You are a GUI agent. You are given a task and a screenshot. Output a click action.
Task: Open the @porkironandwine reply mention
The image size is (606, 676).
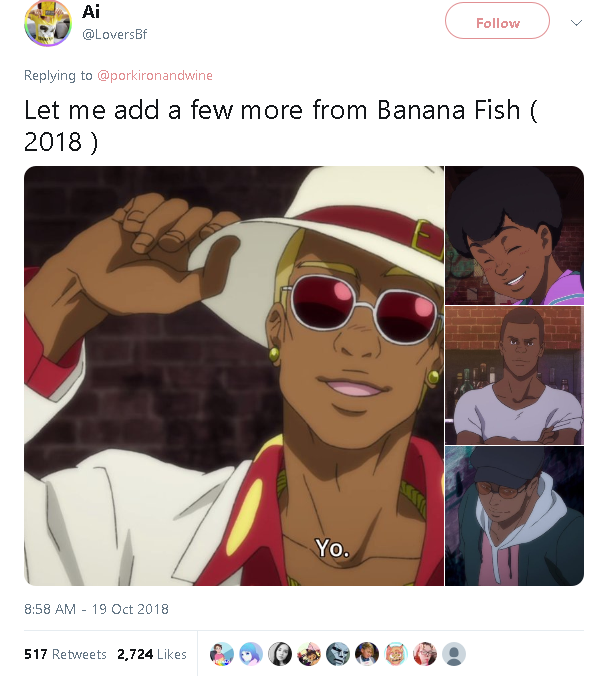(154, 75)
